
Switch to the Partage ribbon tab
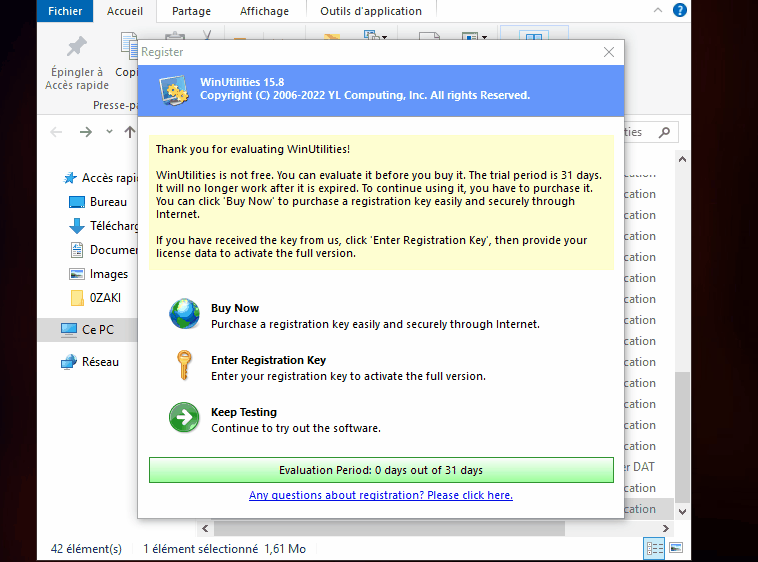pyautogui.click(x=191, y=11)
